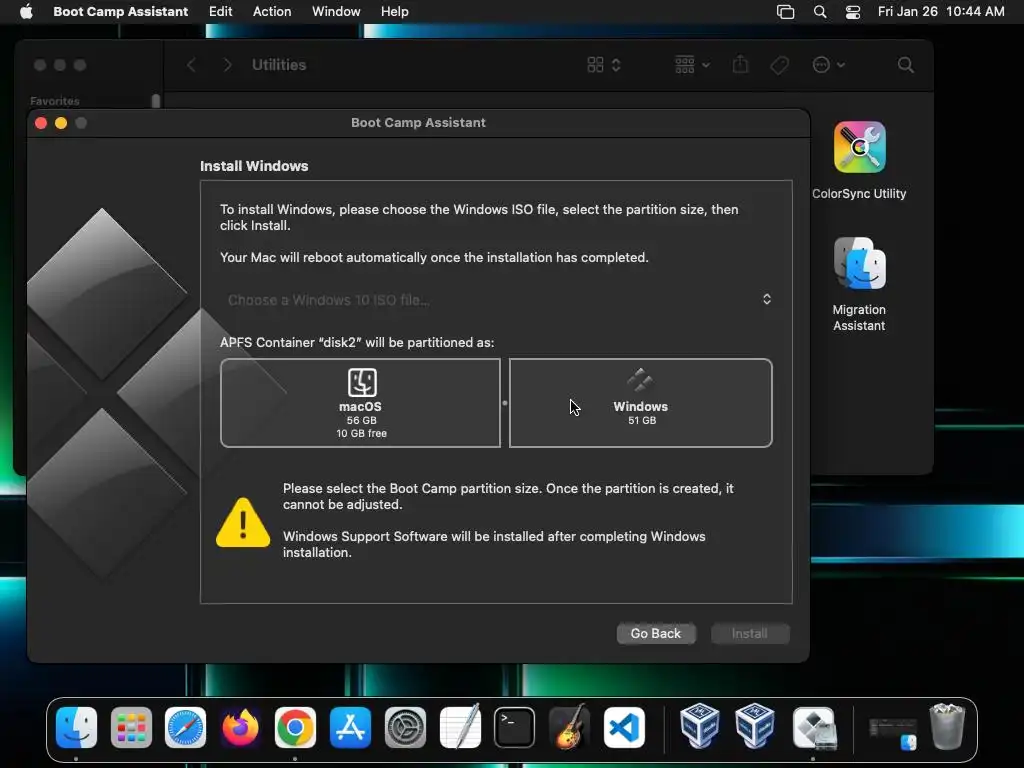Click the yellow warning triangle icon
1024x768 pixels.
pos(243,522)
